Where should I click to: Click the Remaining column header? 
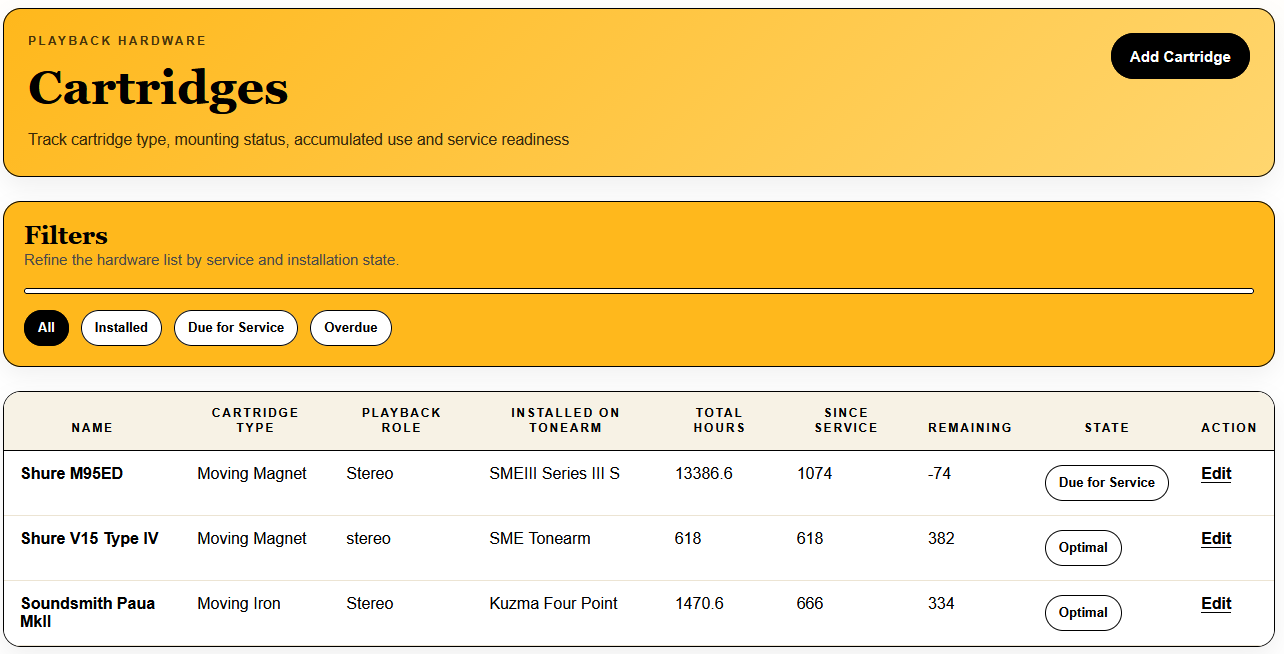coord(970,428)
